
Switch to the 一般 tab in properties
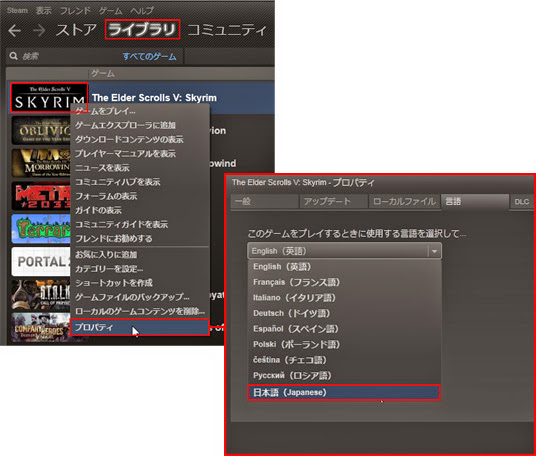click(264, 201)
